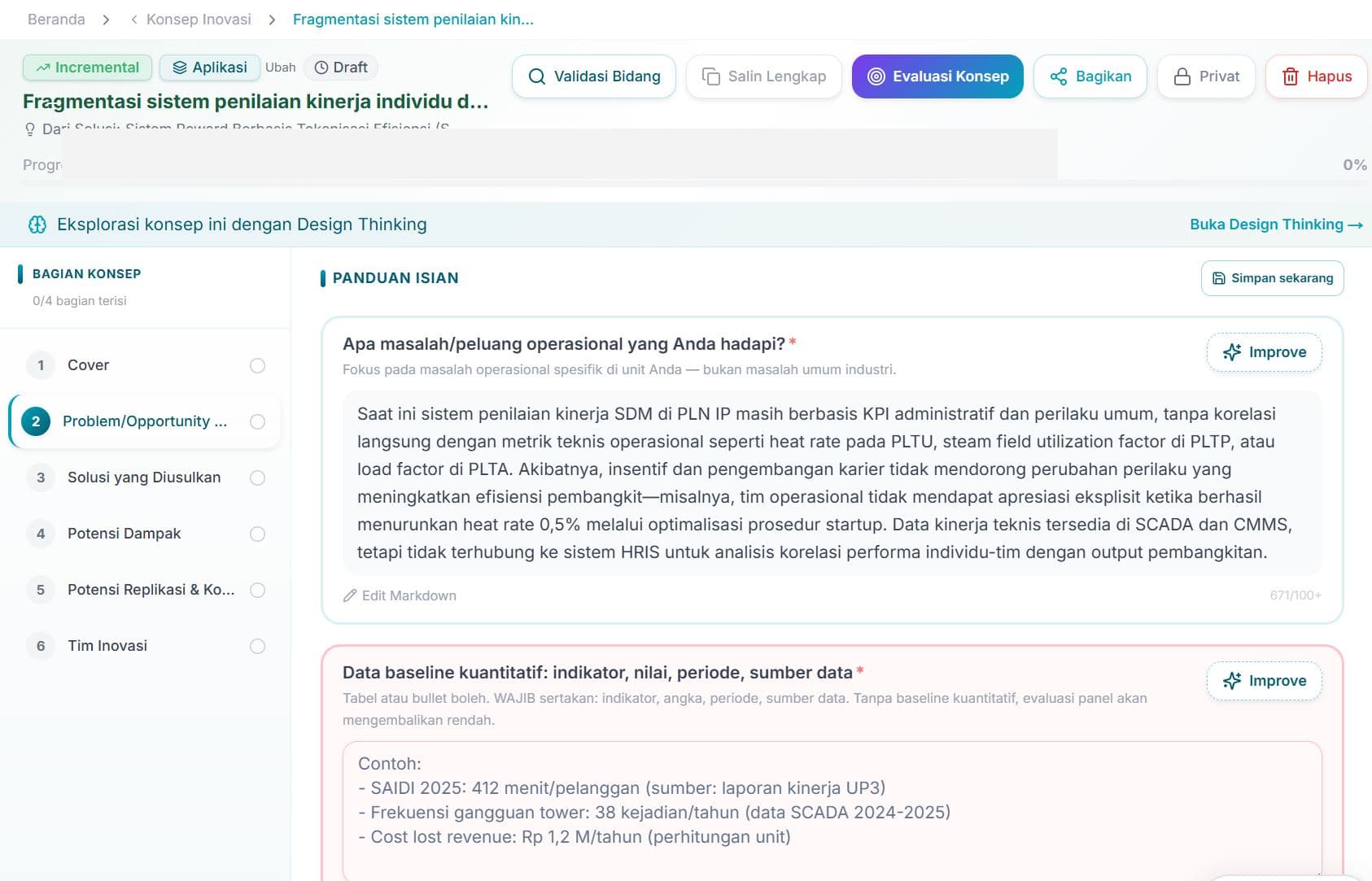1372x881 pixels.
Task: Click step number 5 circle for Potensi Replikasi
Action: click(x=41, y=590)
